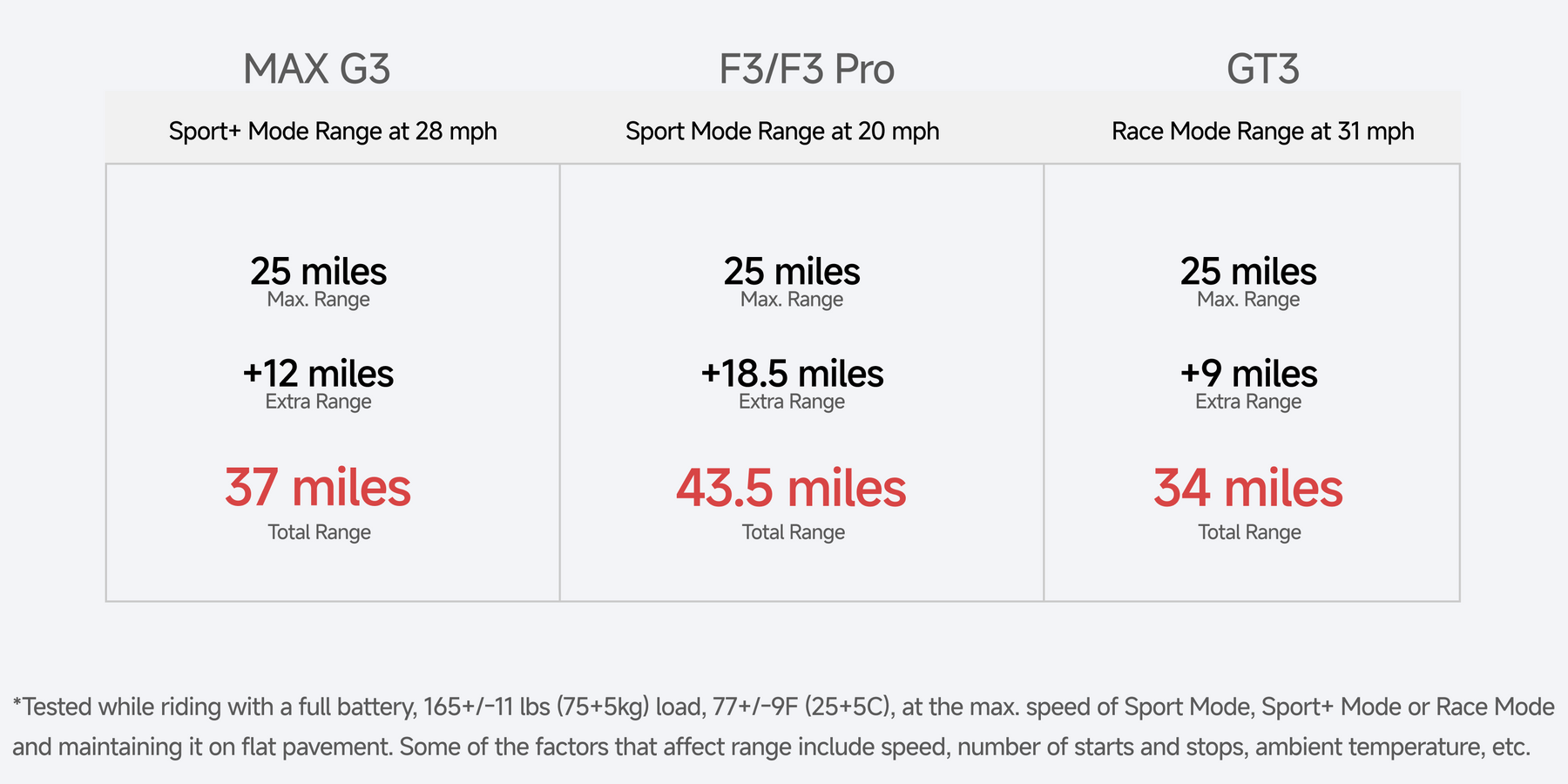Screen dimensions: 1568x784
Task: Click +12 miles extra range value
Action: (318, 374)
